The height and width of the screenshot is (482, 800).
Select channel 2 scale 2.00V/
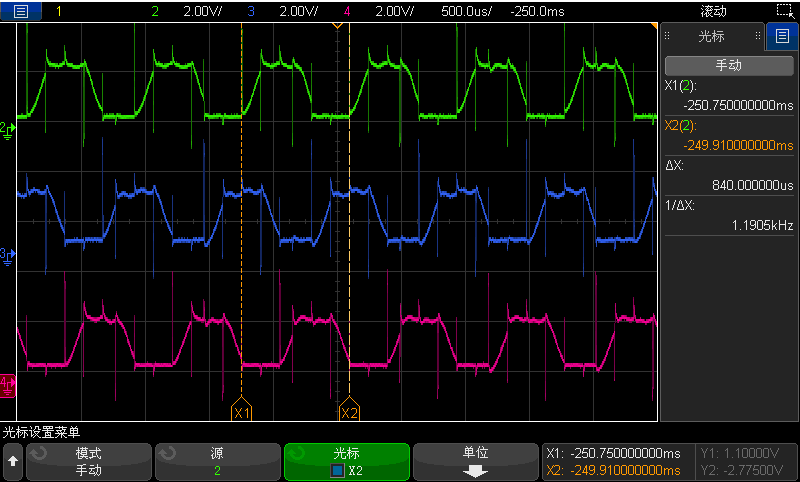pyautogui.click(x=203, y=11)
